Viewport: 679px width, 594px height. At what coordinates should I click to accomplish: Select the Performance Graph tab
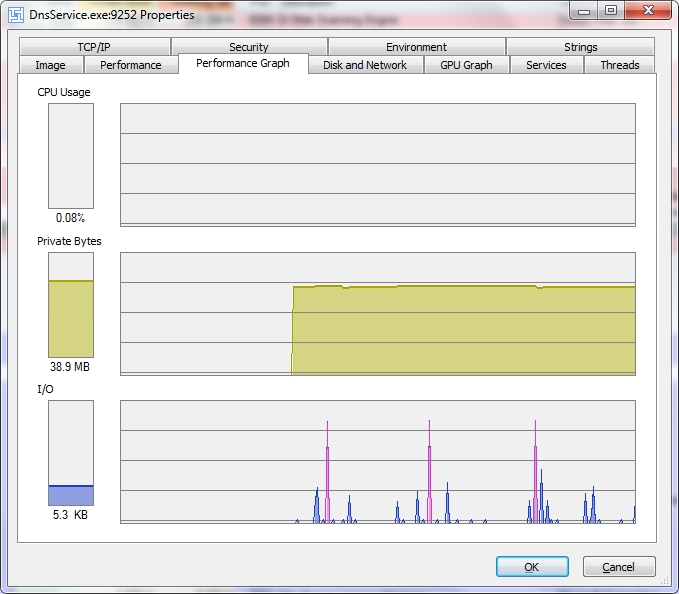[x=243, y=63]
